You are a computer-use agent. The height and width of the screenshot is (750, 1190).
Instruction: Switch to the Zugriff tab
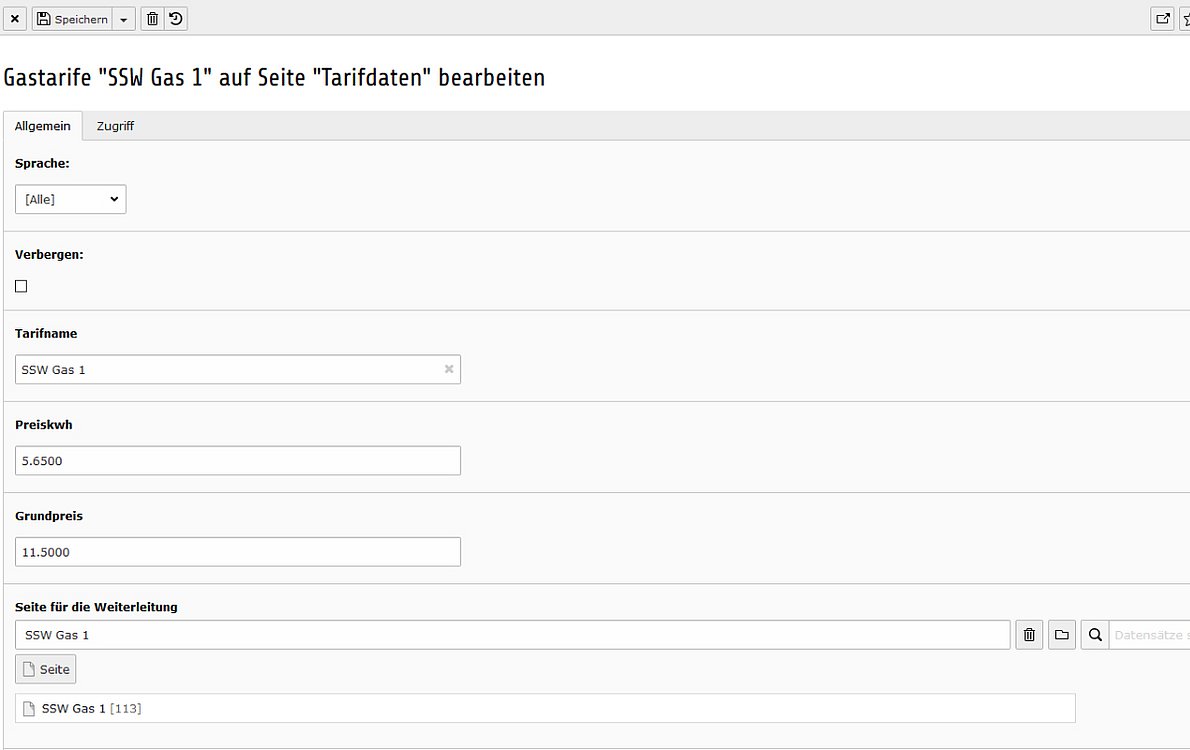[x=115, y=126]
